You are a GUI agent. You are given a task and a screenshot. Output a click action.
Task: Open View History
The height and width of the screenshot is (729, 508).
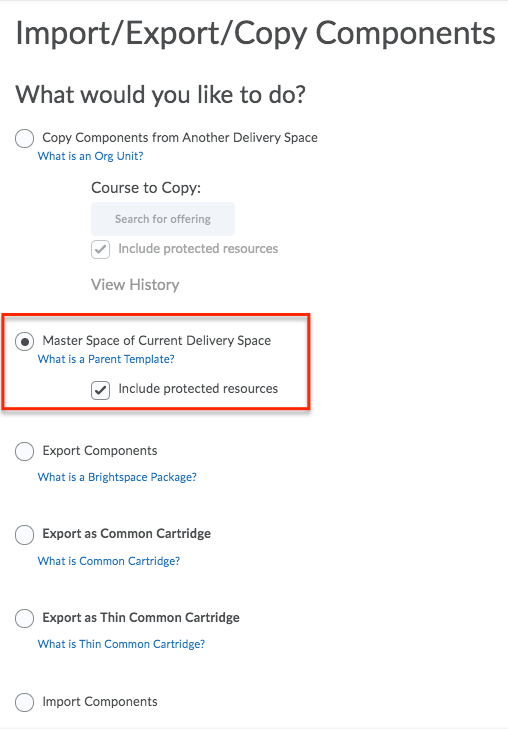(x=135, y=285)
